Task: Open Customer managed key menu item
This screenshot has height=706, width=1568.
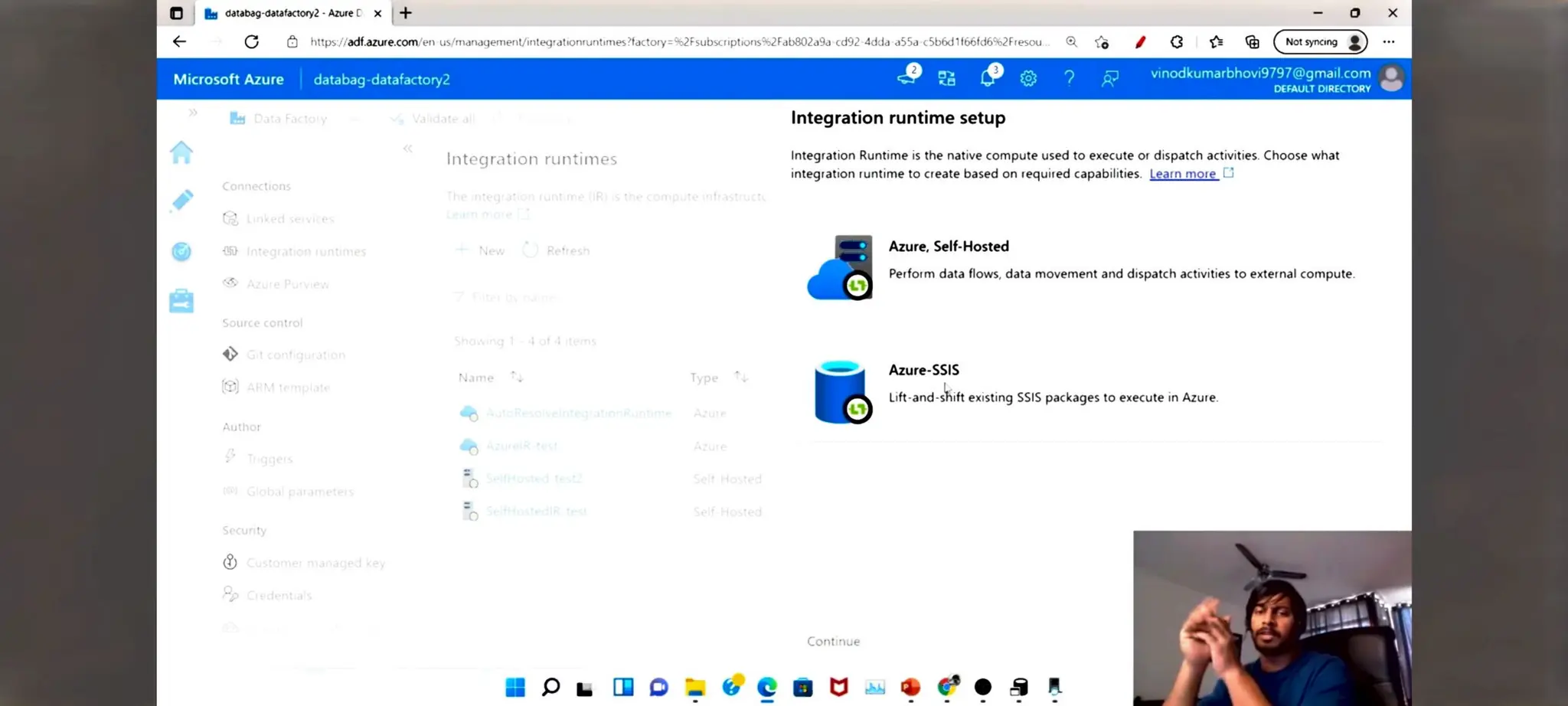Action: [x=315, y=563]
